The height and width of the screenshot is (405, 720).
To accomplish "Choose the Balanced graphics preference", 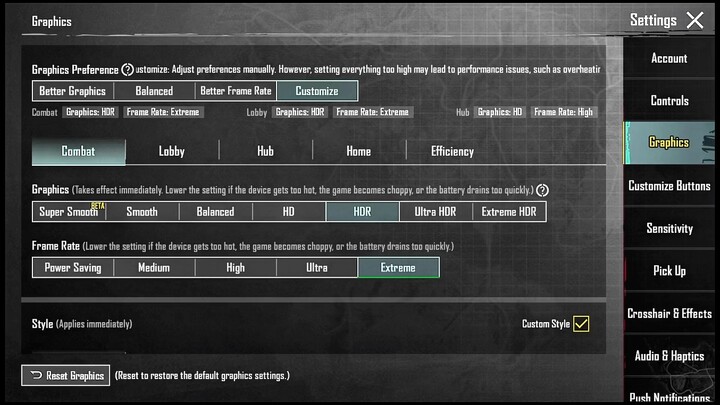I will 154,91.
